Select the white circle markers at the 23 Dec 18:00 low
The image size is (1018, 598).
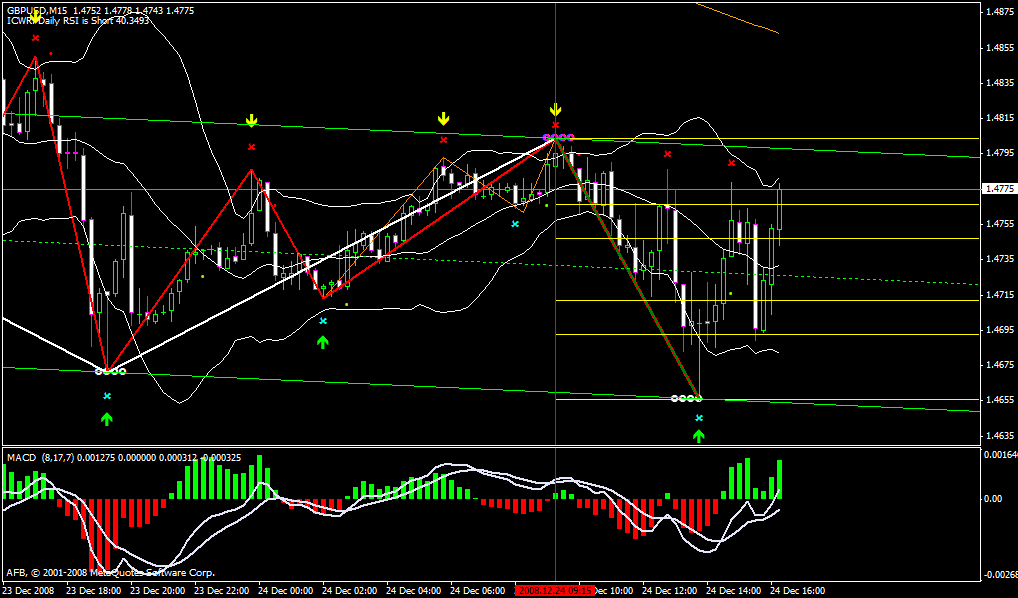point(110,372)
